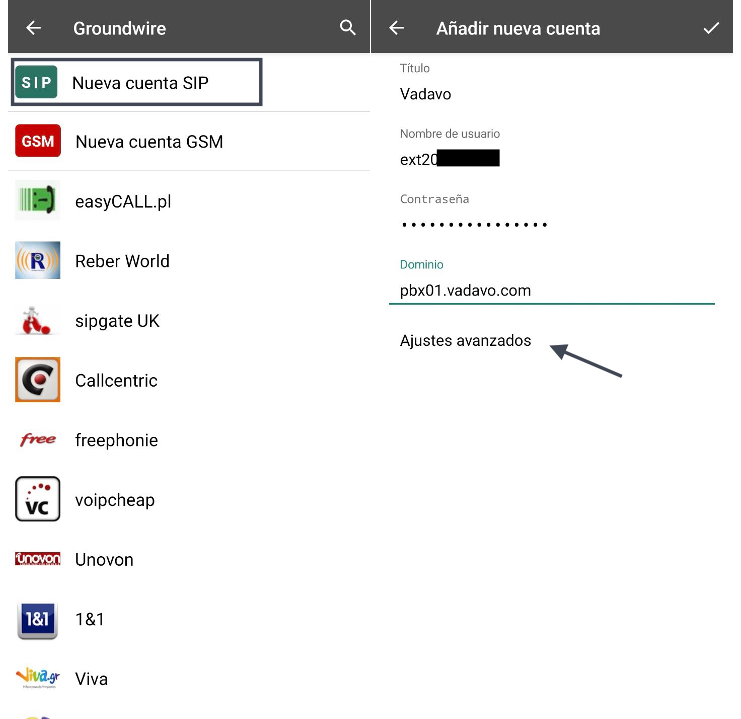741x719 pixels.
Task: Confirm new account with the checkmark icon
Action: click(711, 28)
